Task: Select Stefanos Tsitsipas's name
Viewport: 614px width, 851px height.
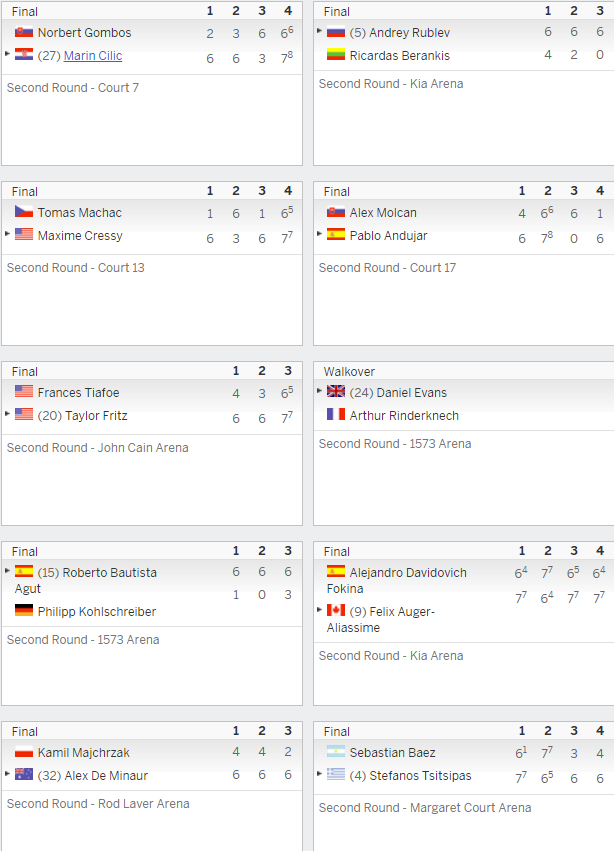Action: click(x=420, y=776)
